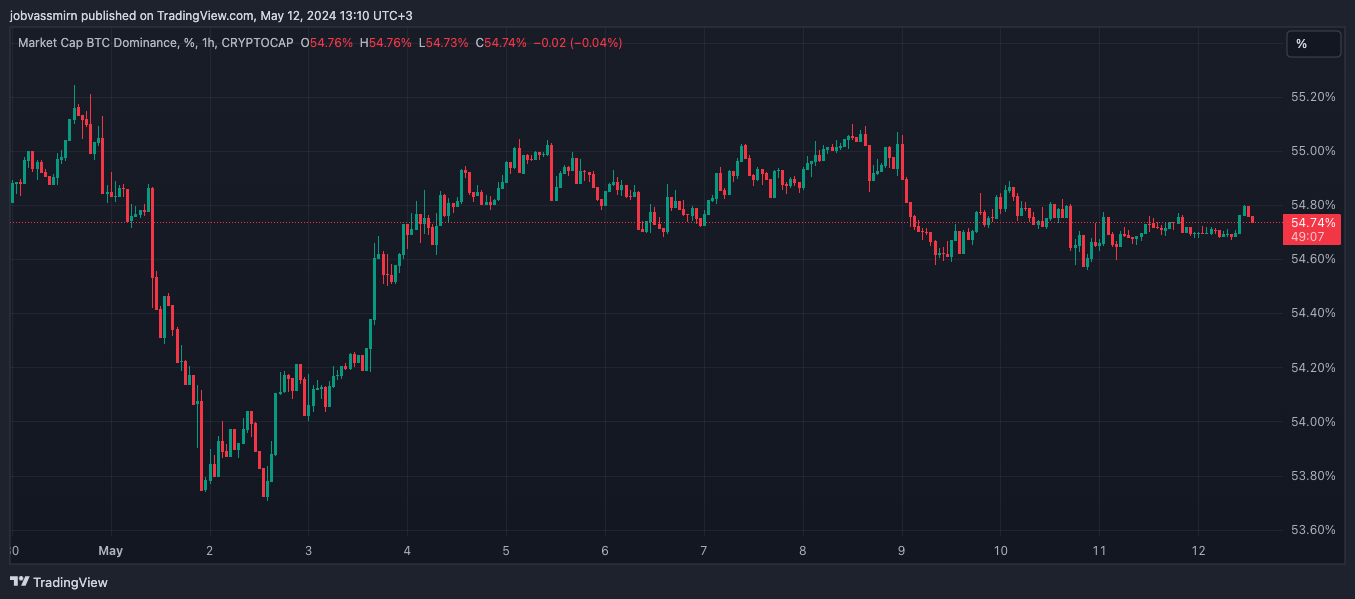Click the 55.00% price axis label

tap(1312, 151)
